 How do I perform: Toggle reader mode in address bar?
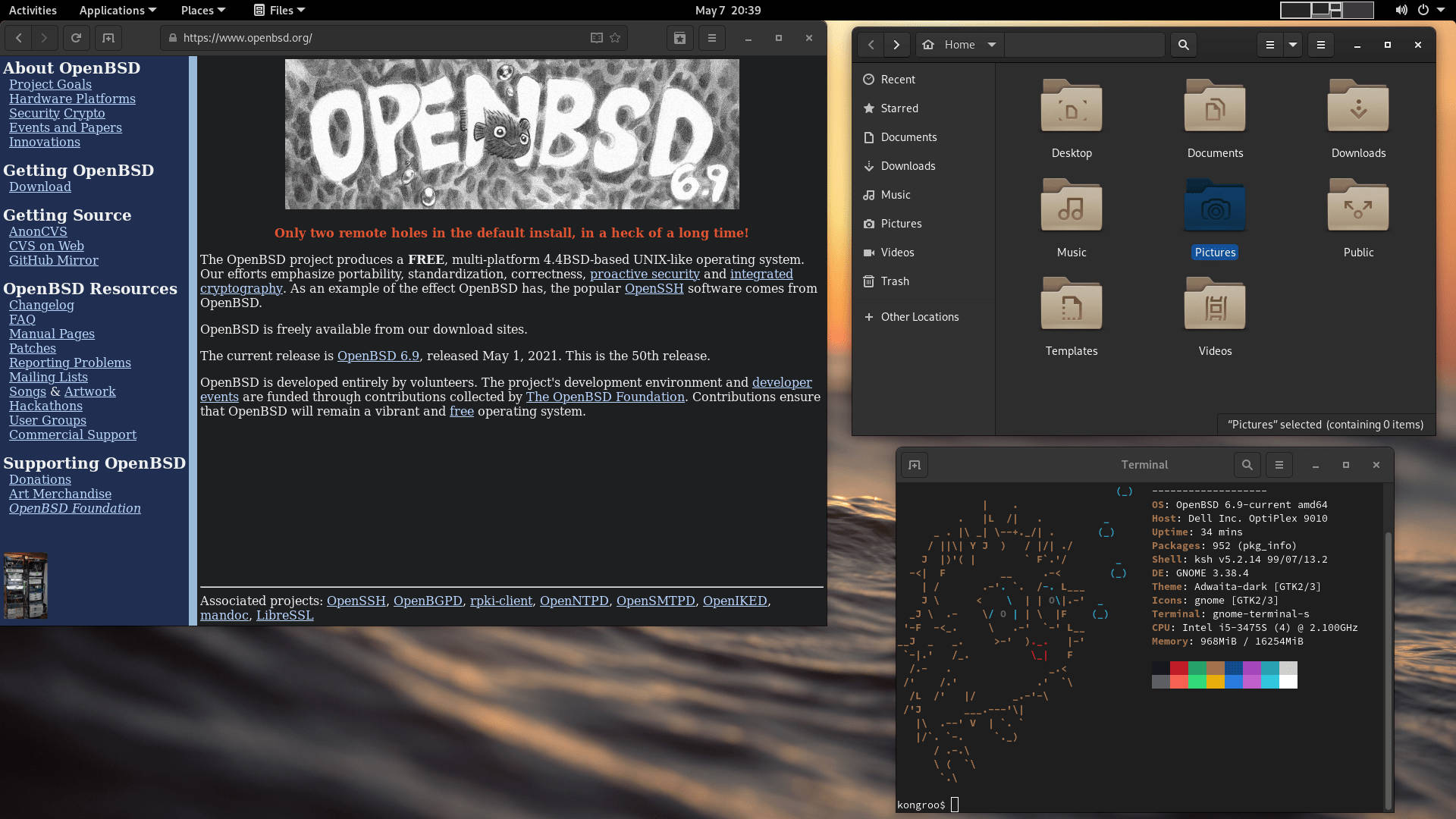click(x=597, y=38)
